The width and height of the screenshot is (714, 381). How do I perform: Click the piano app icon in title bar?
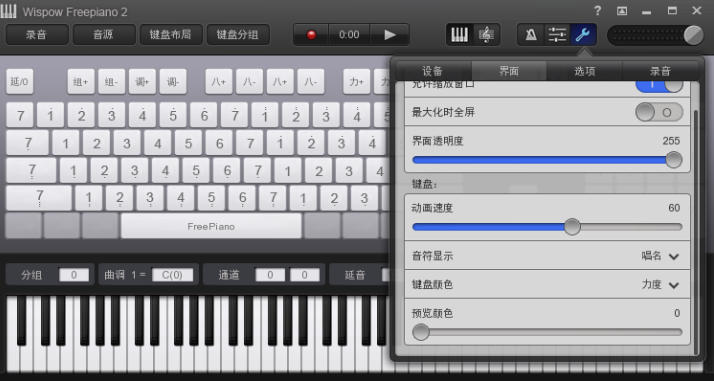click(x=9, y=11)
